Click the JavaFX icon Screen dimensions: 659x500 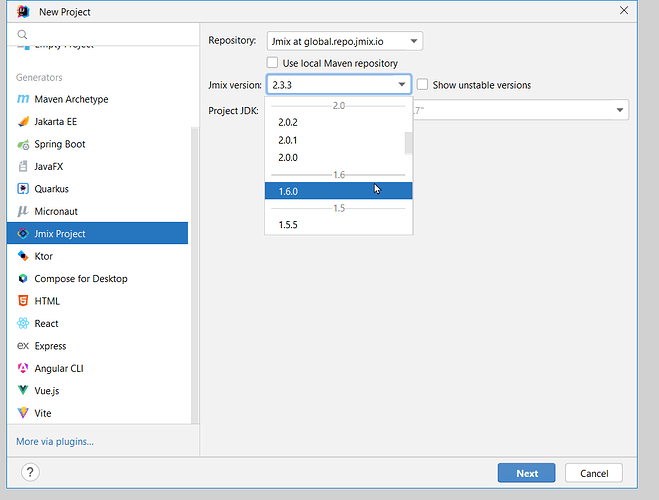click(x=23, y=166)
